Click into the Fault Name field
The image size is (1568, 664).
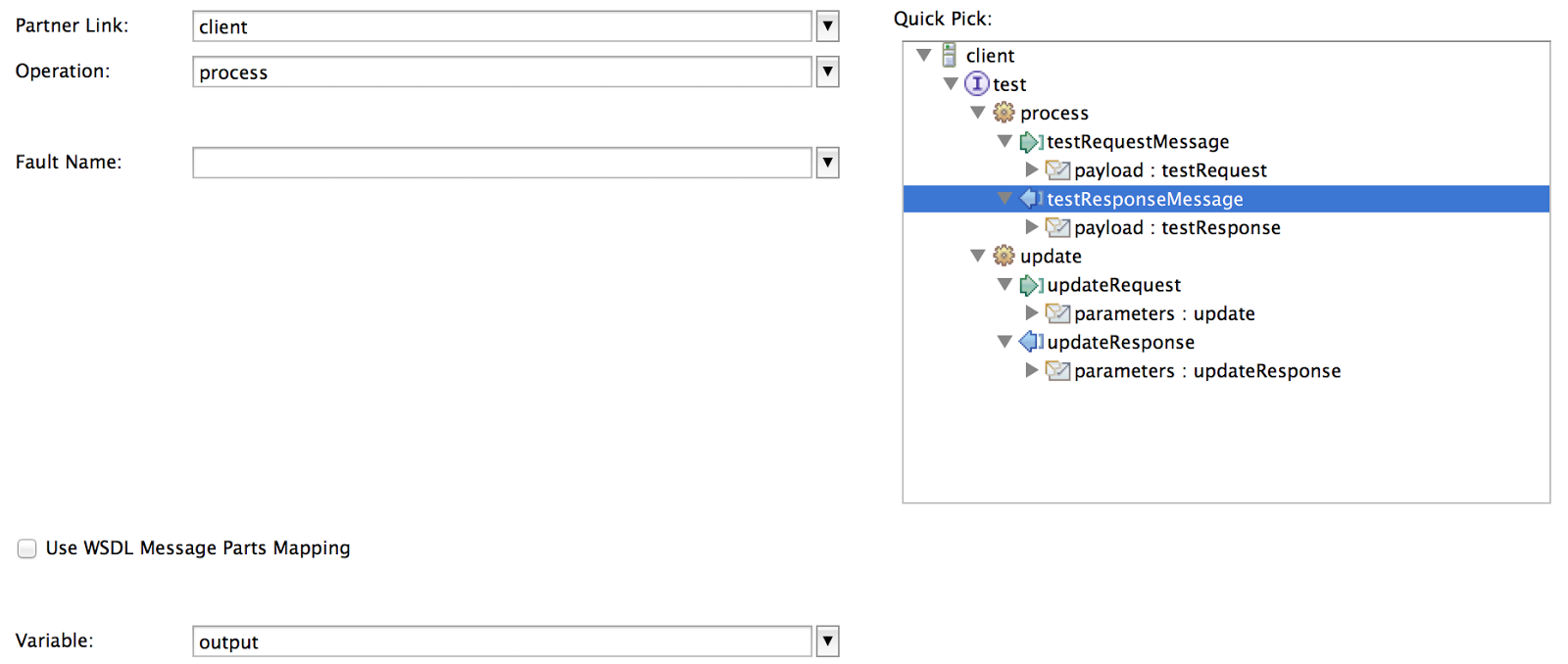pyautogui.click(x=502, y=163)
